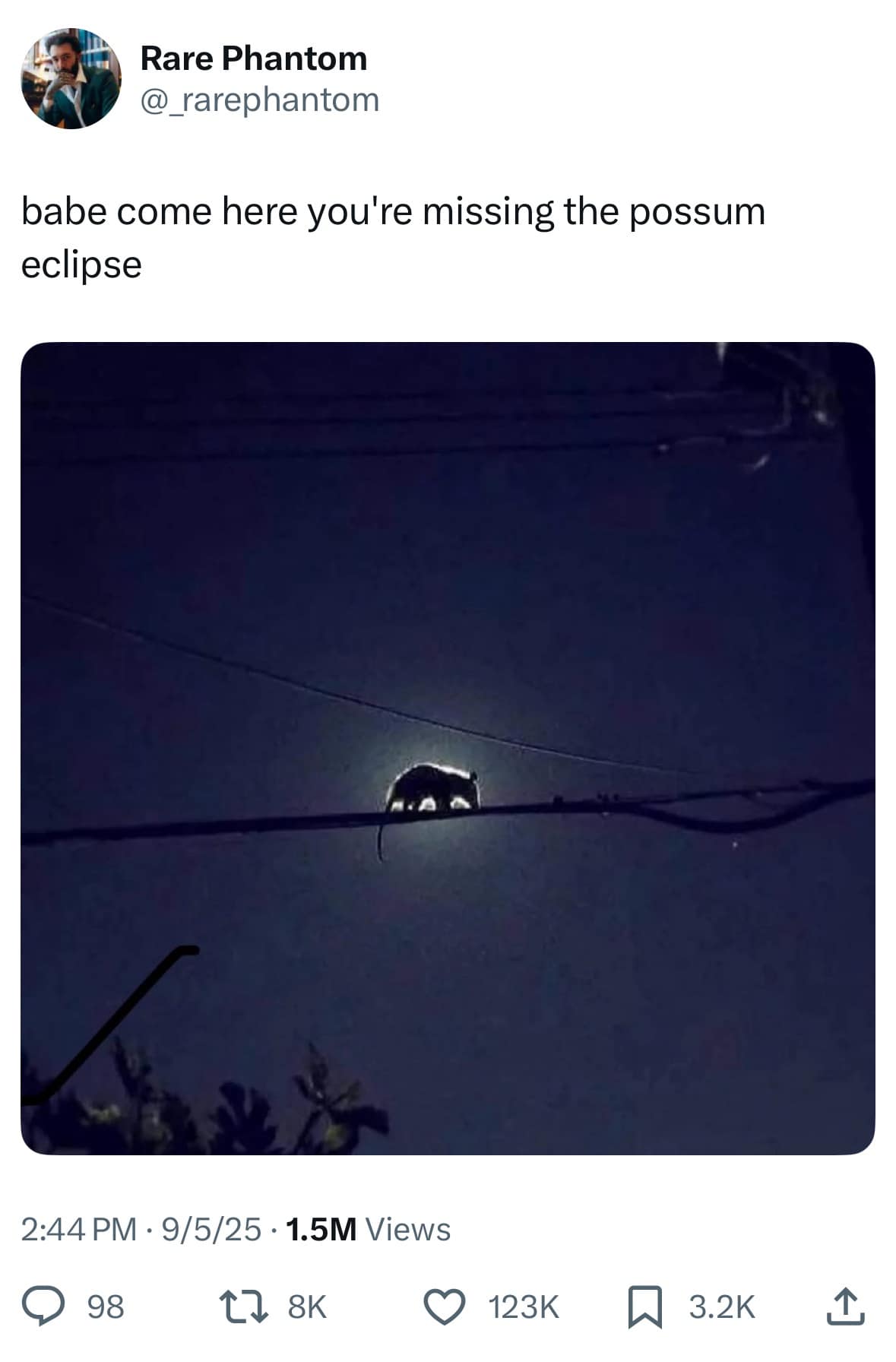The height and width of the screenshot is (1362, 896).
Task: Open the share menu via the upload arrow icon
Action: (x=846, y=1307)
